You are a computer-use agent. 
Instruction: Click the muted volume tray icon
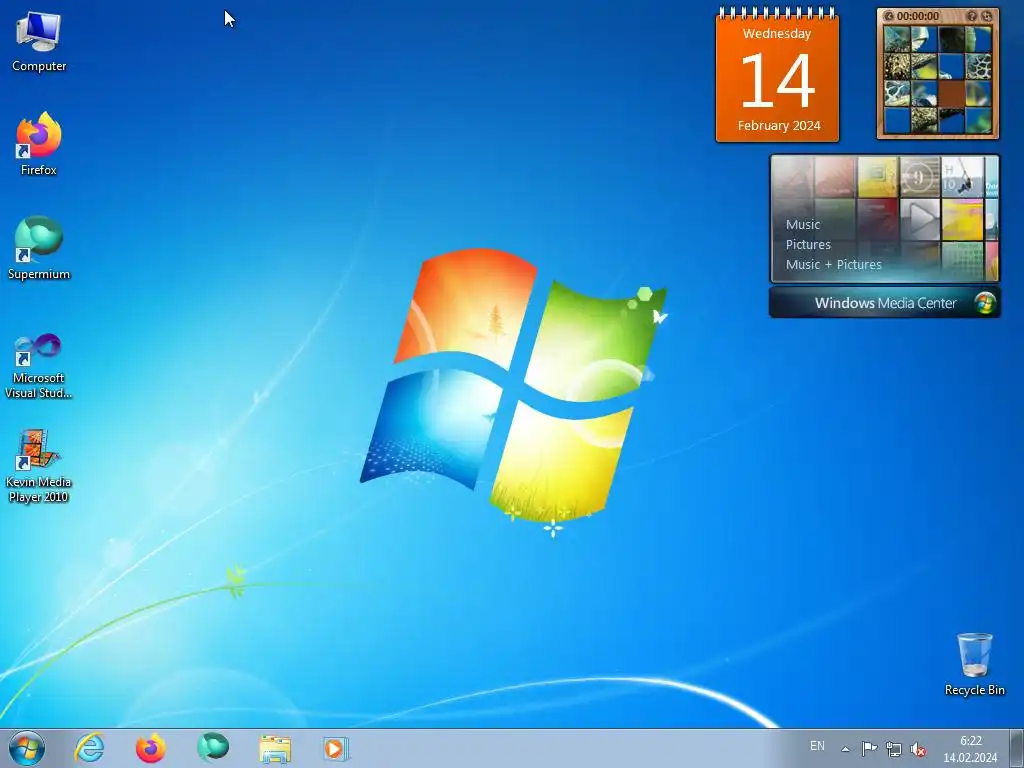click(x=918, y=749)
